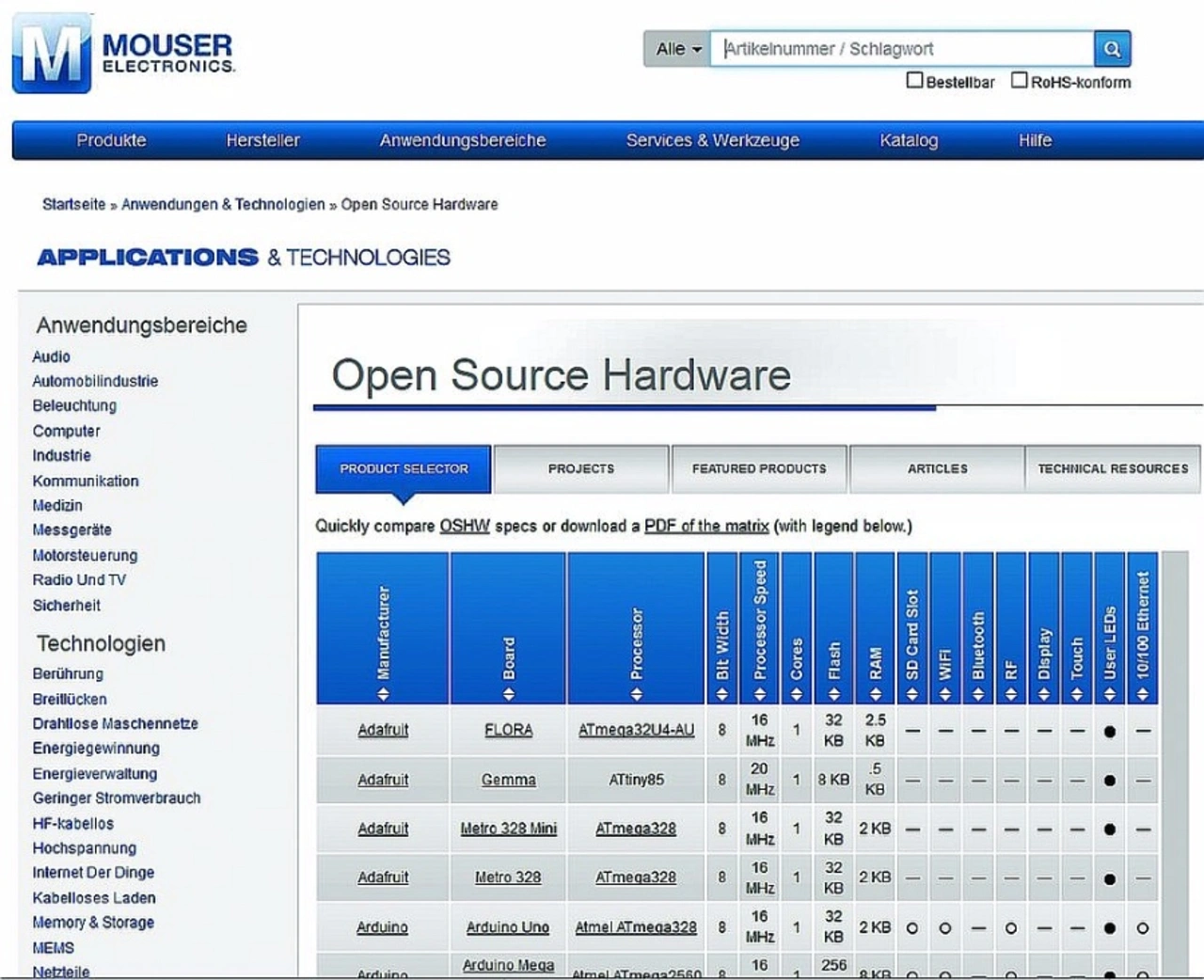Open Adafruit link in FLORA row
Screen dimensions: 1204x980
click(383, 730)
